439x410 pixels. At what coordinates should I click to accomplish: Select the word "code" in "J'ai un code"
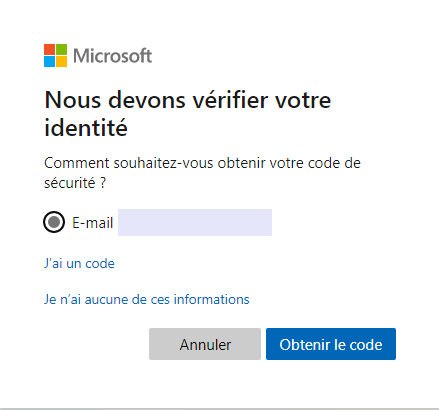pos(100,263)
